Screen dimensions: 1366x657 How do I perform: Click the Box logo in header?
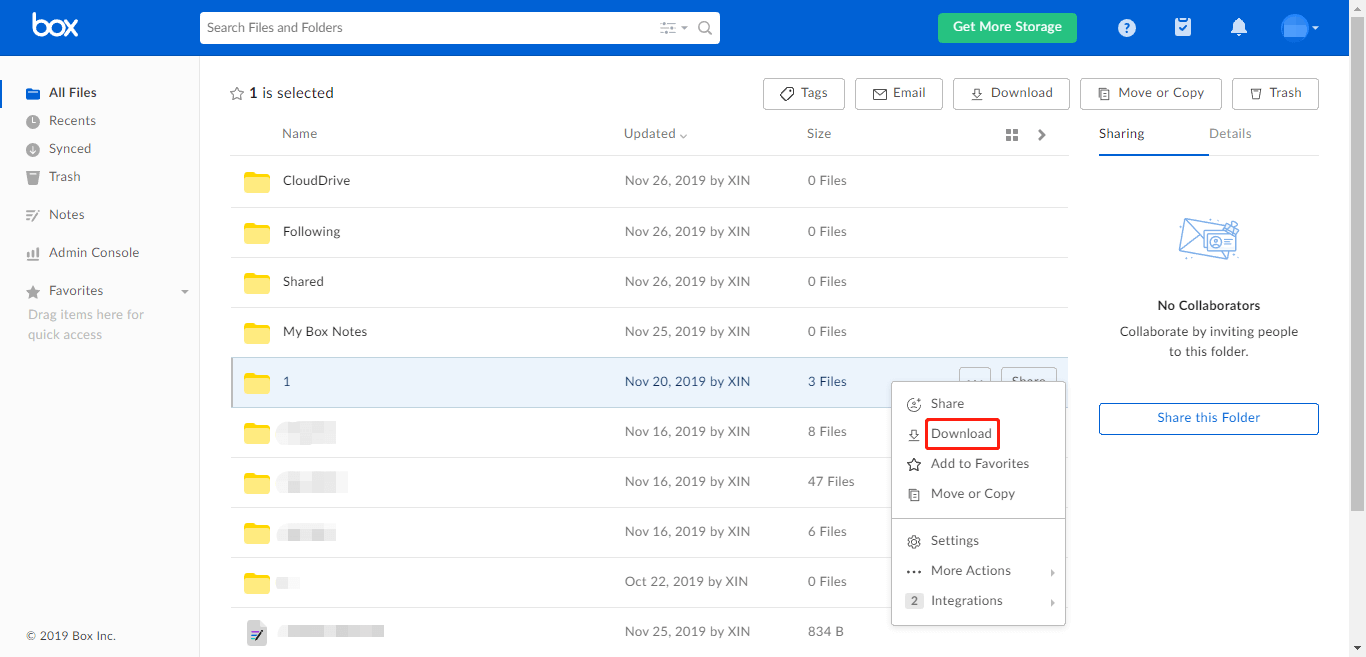click(55, 26)
